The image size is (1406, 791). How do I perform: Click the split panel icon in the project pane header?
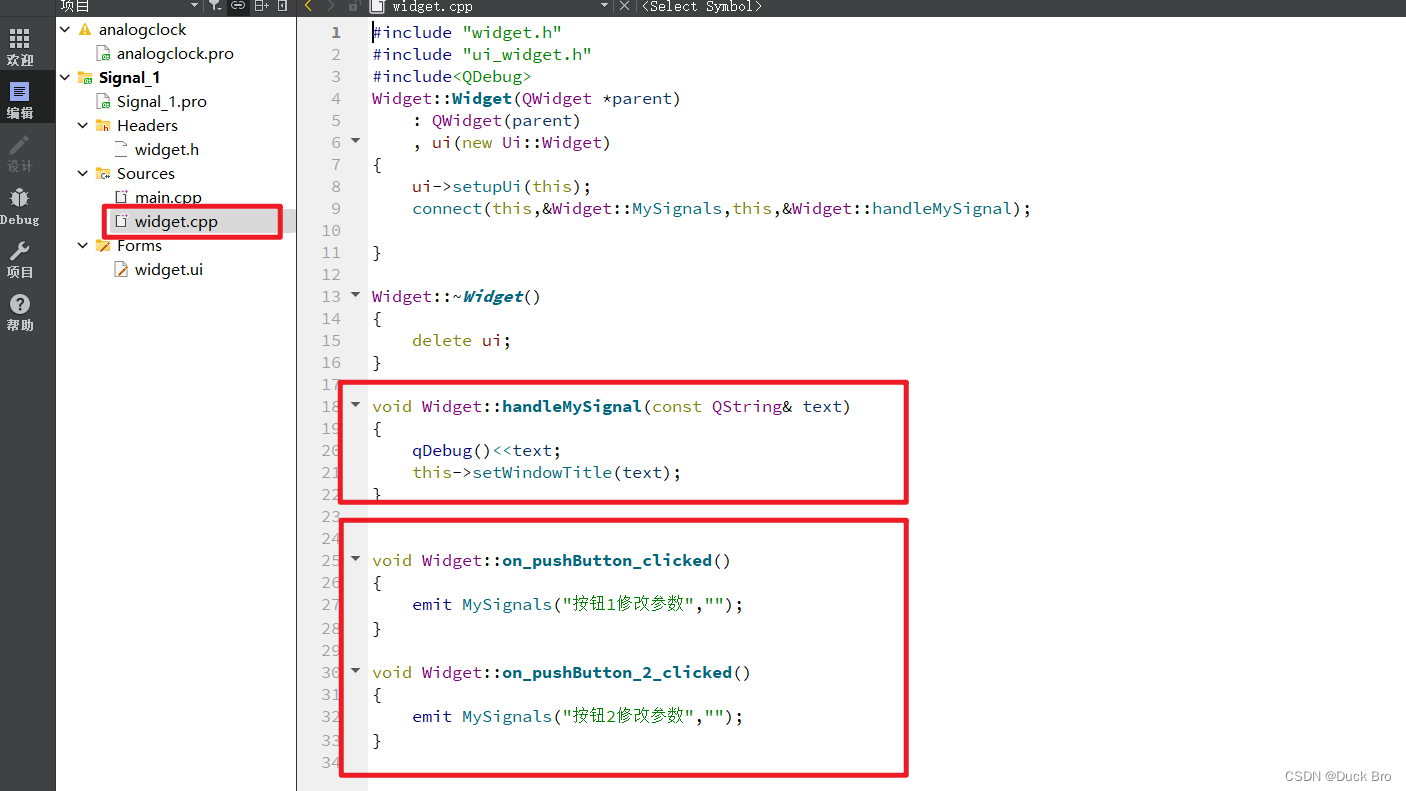coord(261,6)
